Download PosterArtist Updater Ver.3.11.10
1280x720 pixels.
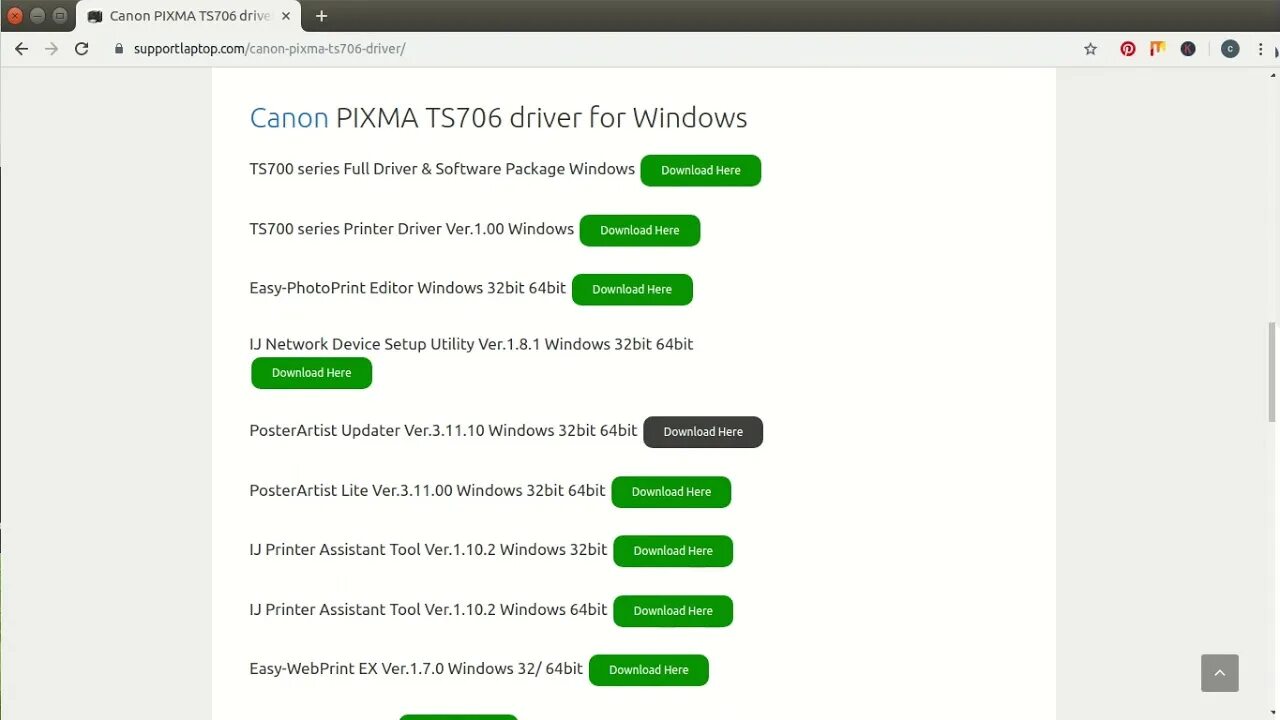pos(703,432)
